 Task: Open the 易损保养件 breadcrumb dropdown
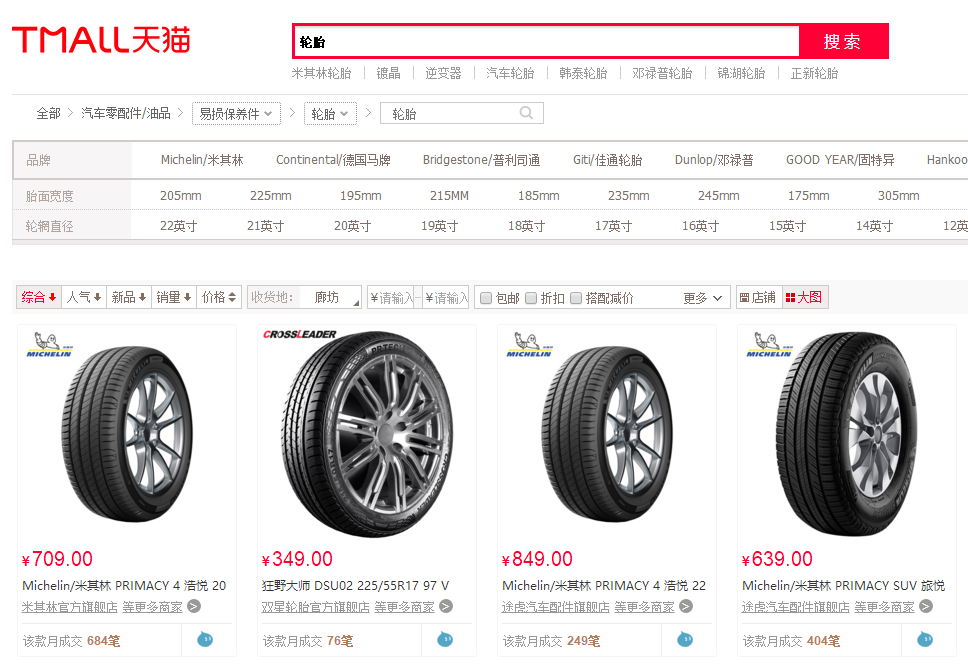coord(236,114)
